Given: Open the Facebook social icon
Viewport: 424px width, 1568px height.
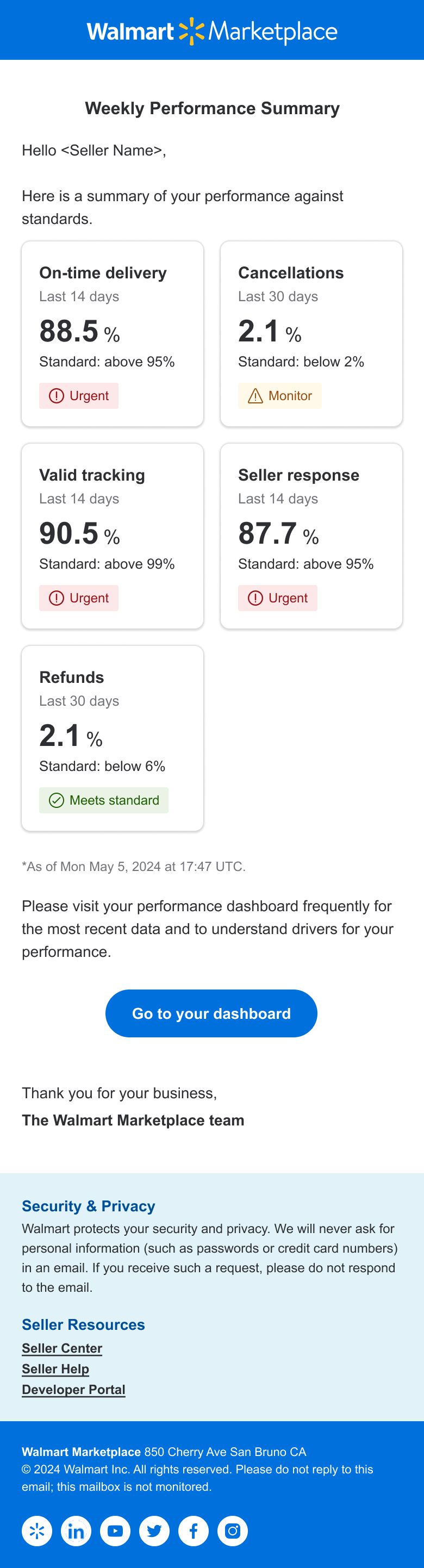Looking at the screenshot, I should (194, 1530).
